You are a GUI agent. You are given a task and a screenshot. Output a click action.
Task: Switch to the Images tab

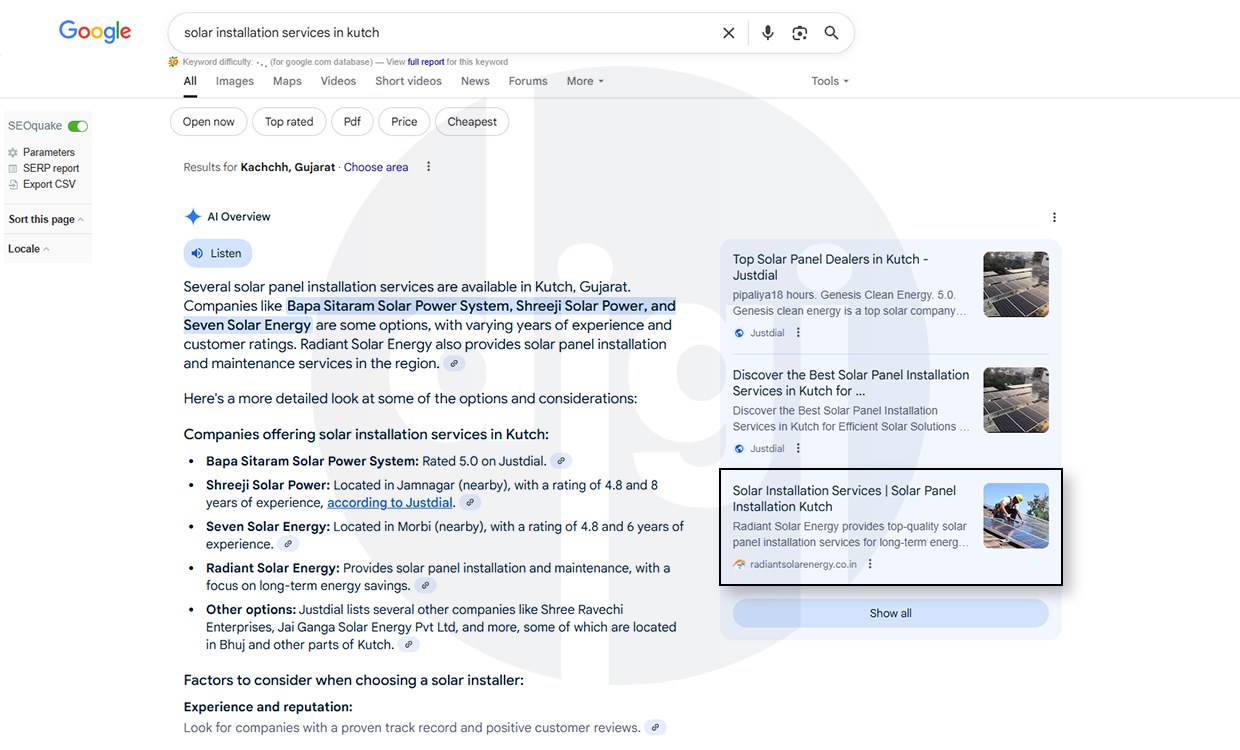pos(235,81)
